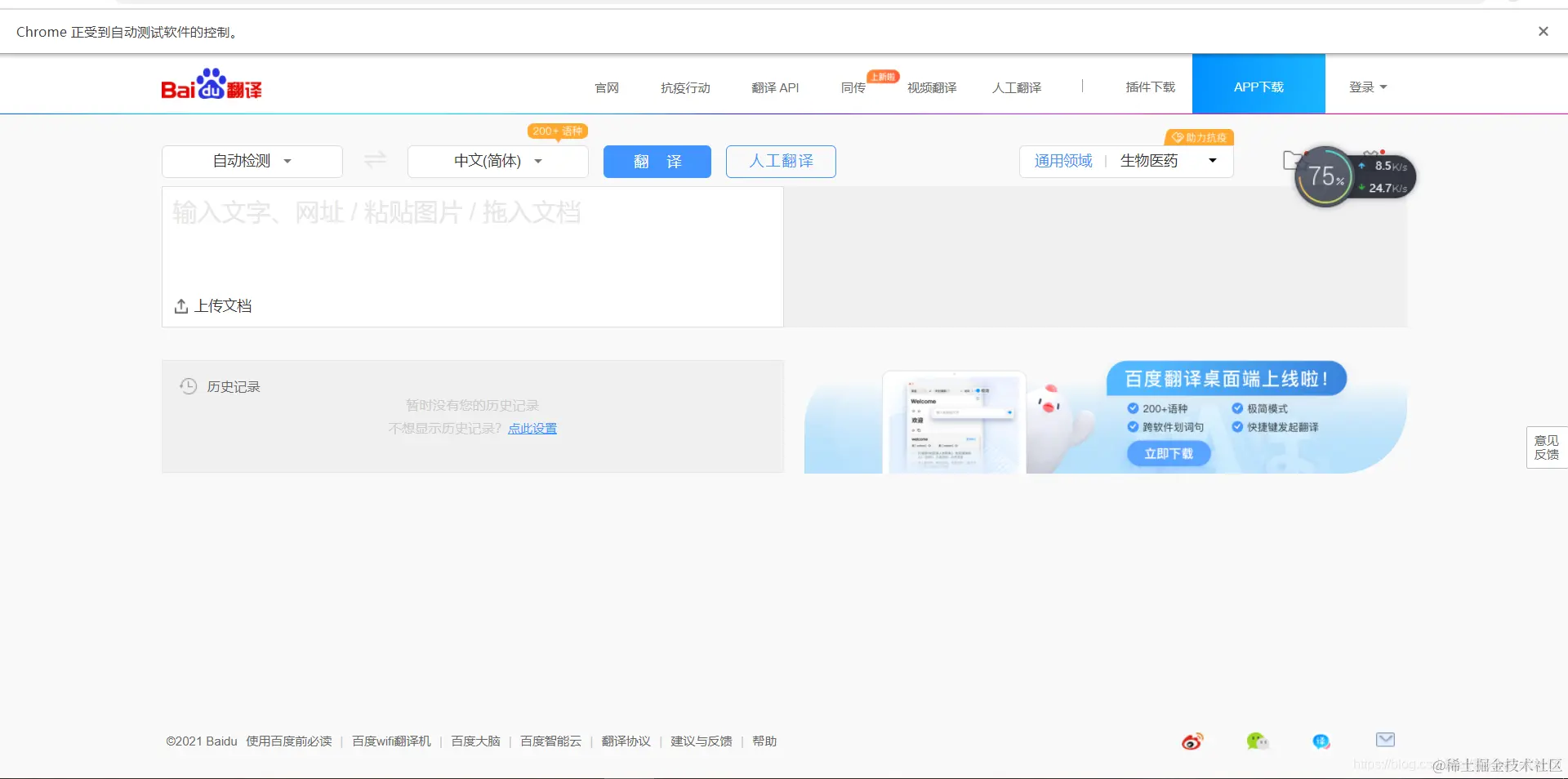This screenshot has height=779, width=1568.
Task: Switch to the APP下载 tab
Action: 1258,86
